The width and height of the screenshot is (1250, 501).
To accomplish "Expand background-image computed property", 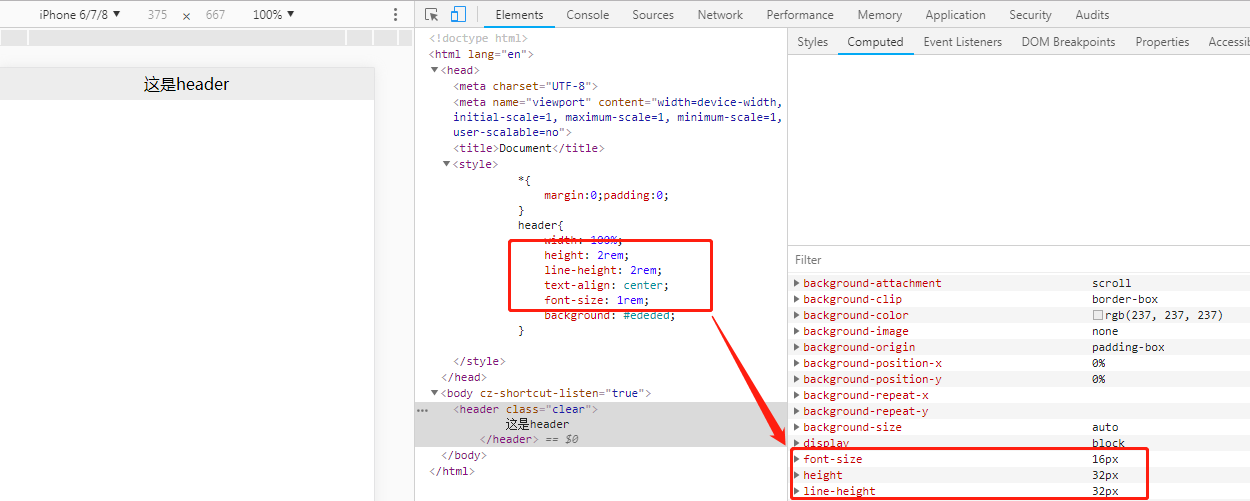I will point(797,331).
